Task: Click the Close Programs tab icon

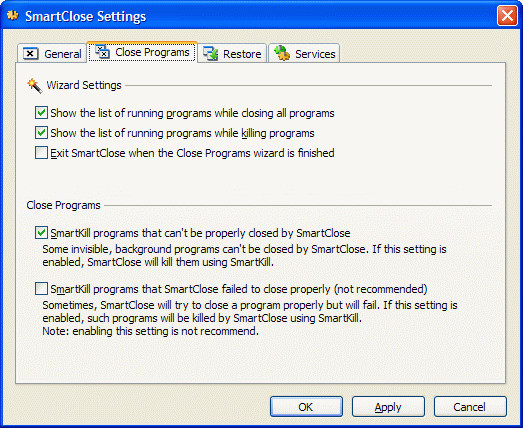Action: pyautogui.click(x=102, y=52)
